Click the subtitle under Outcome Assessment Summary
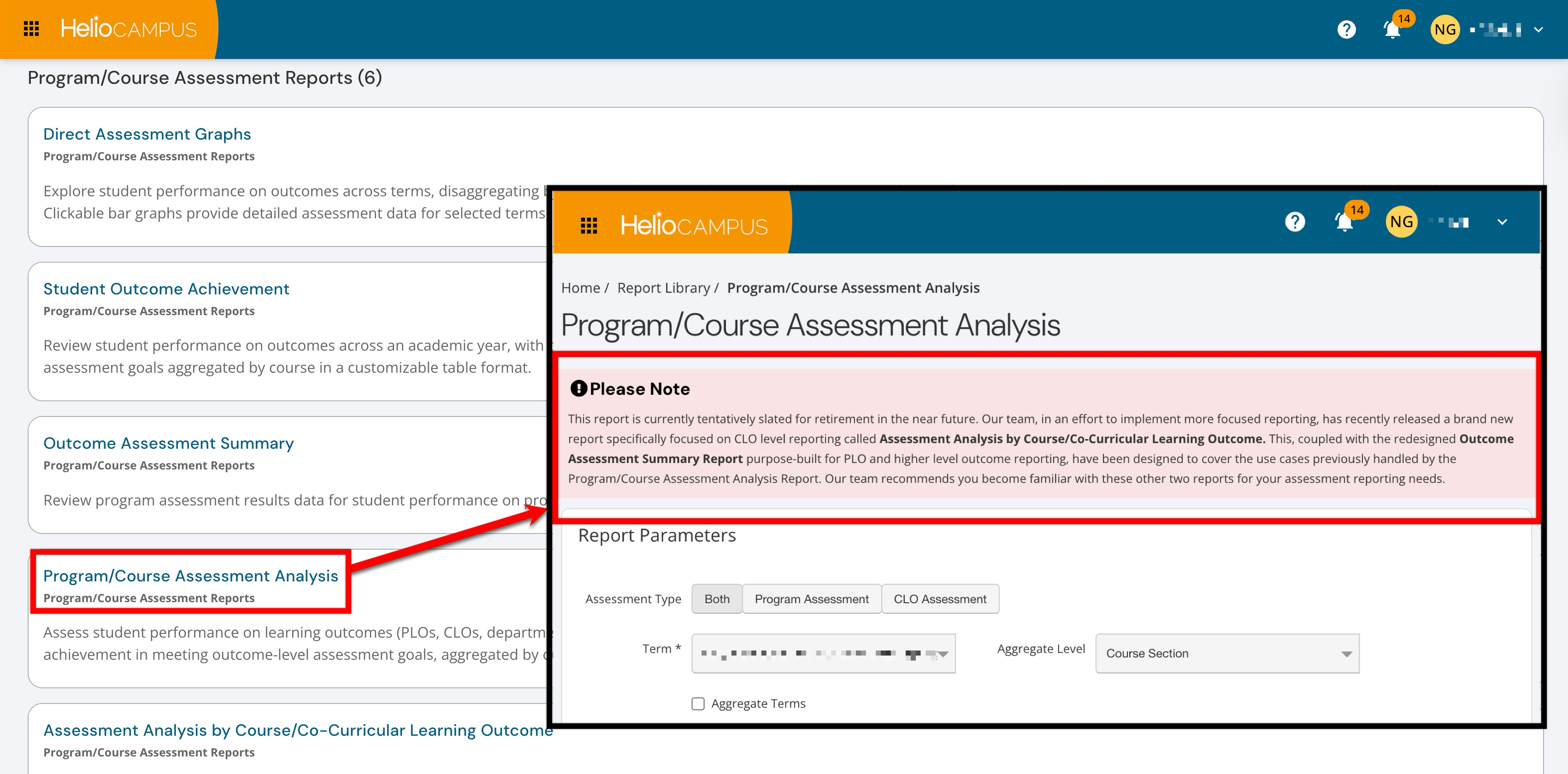Screen dimensions: 1568x774 click(149, 465)
